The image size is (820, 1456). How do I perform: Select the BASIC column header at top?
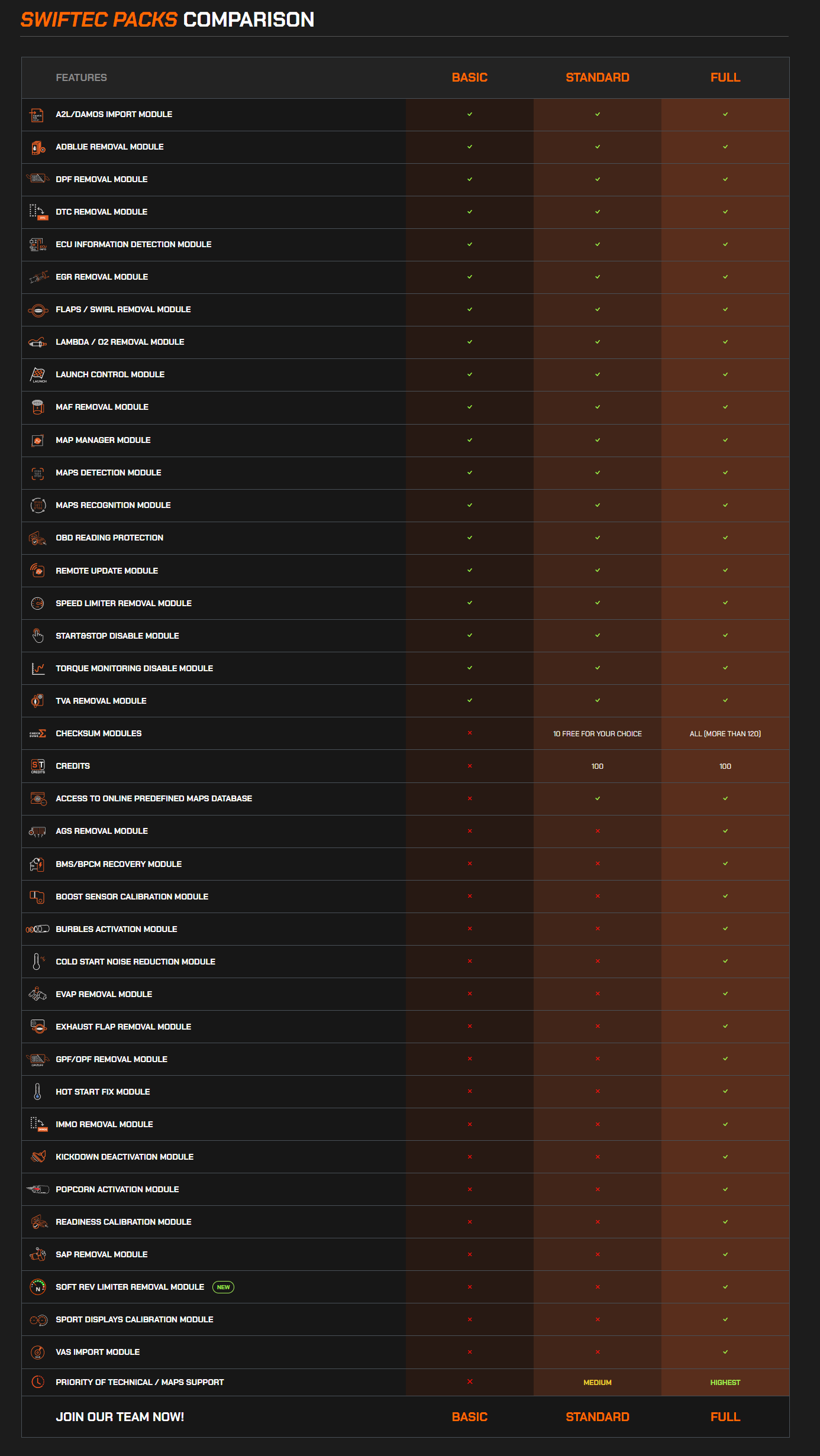click(x=470, y=77)
